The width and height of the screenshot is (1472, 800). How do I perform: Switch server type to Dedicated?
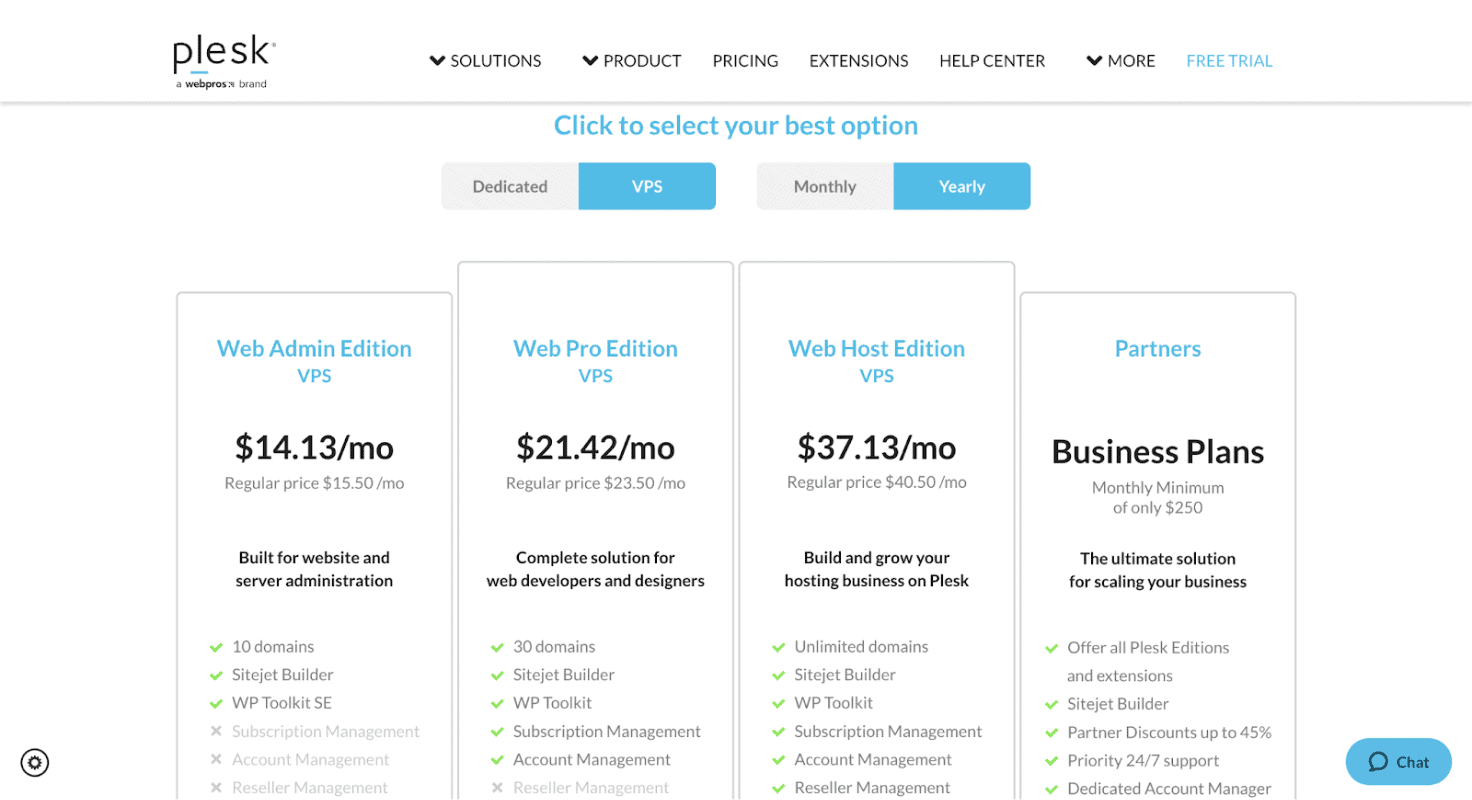[x=510, y=186]
